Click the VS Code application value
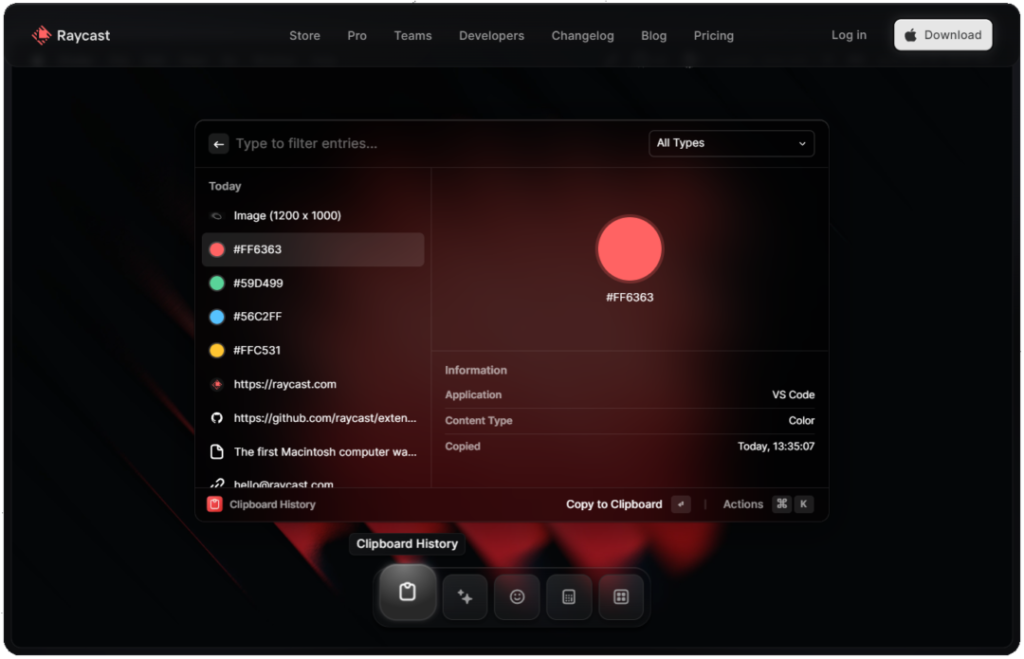The height and width of the screenshot is (659, 1024). tap(793, 395)
